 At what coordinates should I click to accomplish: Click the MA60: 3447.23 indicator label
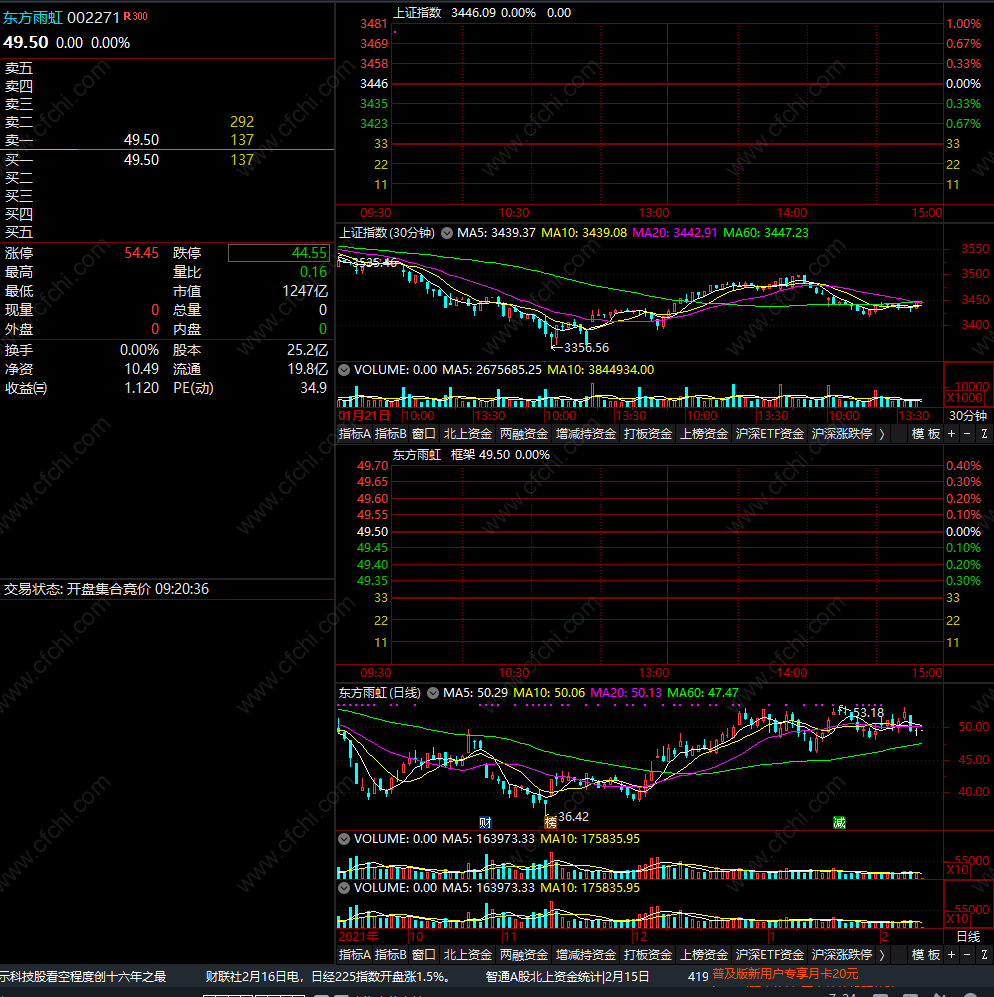tap(766, 233)
